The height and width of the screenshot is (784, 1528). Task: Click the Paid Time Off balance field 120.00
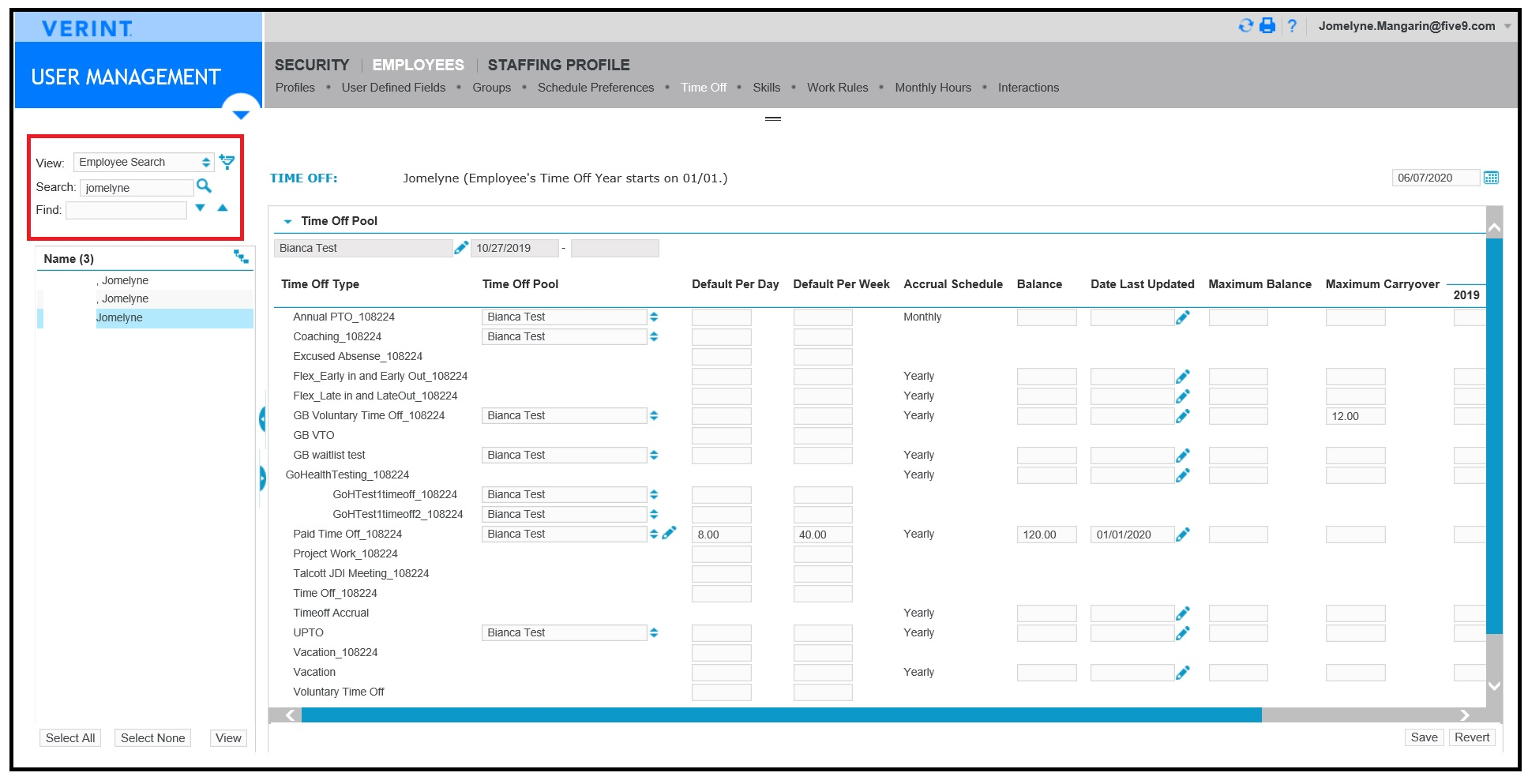pyautogui.click(x=1046, y=535)
